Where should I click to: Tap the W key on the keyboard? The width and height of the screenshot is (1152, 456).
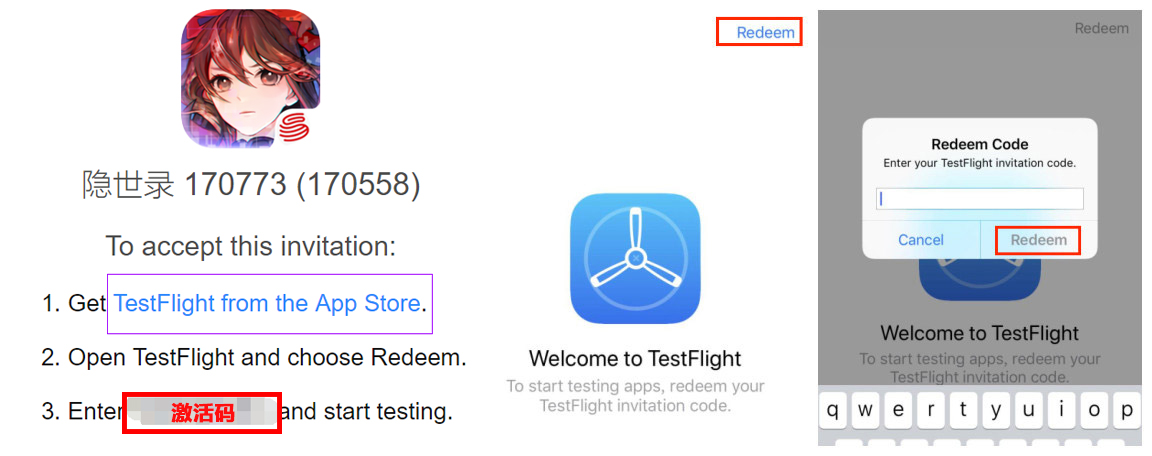[865, 410]
